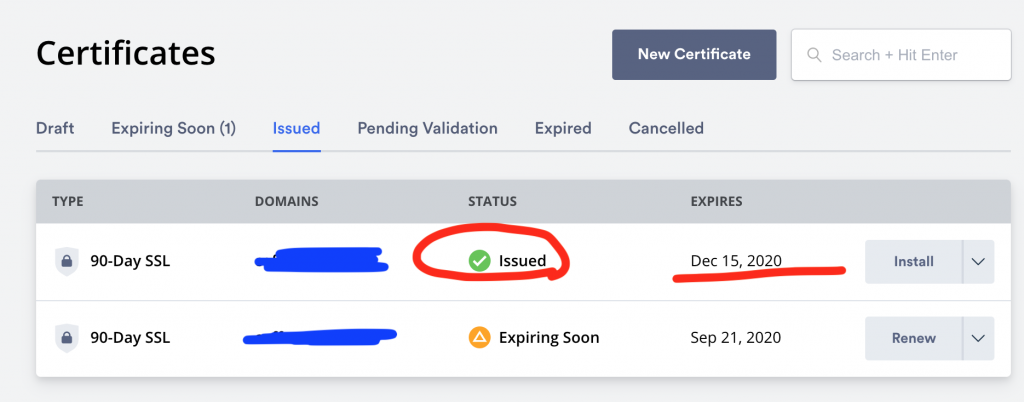Focus the Search + Hit Enter field
Screen dimensions: 1024x402
click(x=901, y=55)
